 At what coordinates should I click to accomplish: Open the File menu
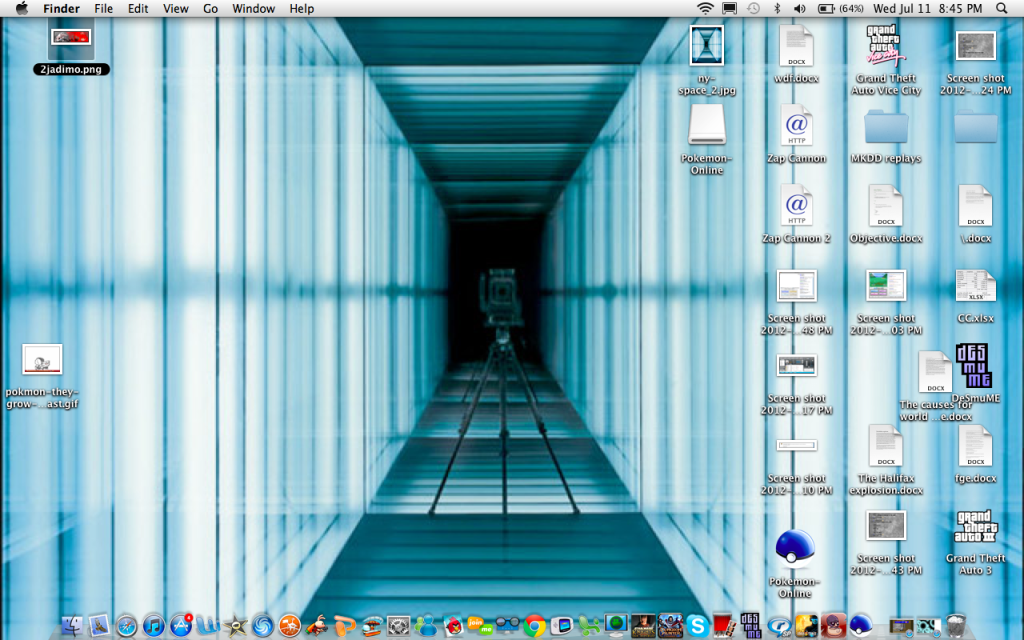coord(103,9)
